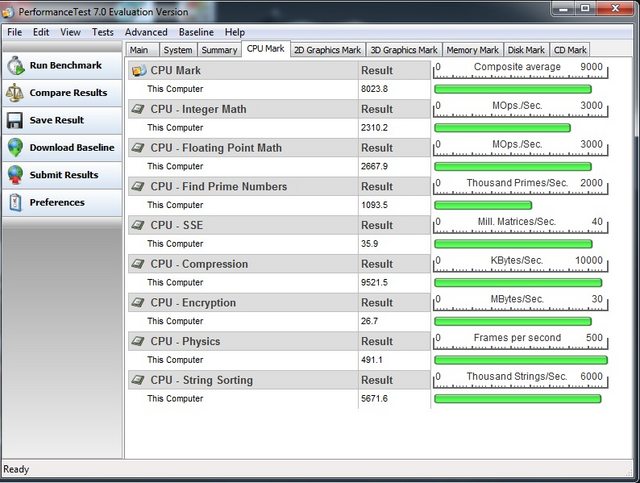Switch to the Summary tab
Screen dimensions: 640x483
point(219,50)
